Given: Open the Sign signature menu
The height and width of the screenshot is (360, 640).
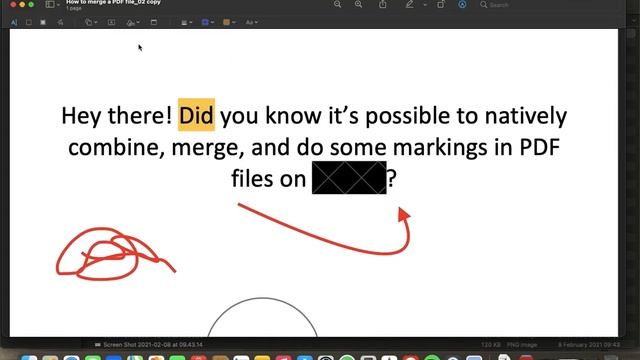Looking at the screenshot, I should coord(133,22).
